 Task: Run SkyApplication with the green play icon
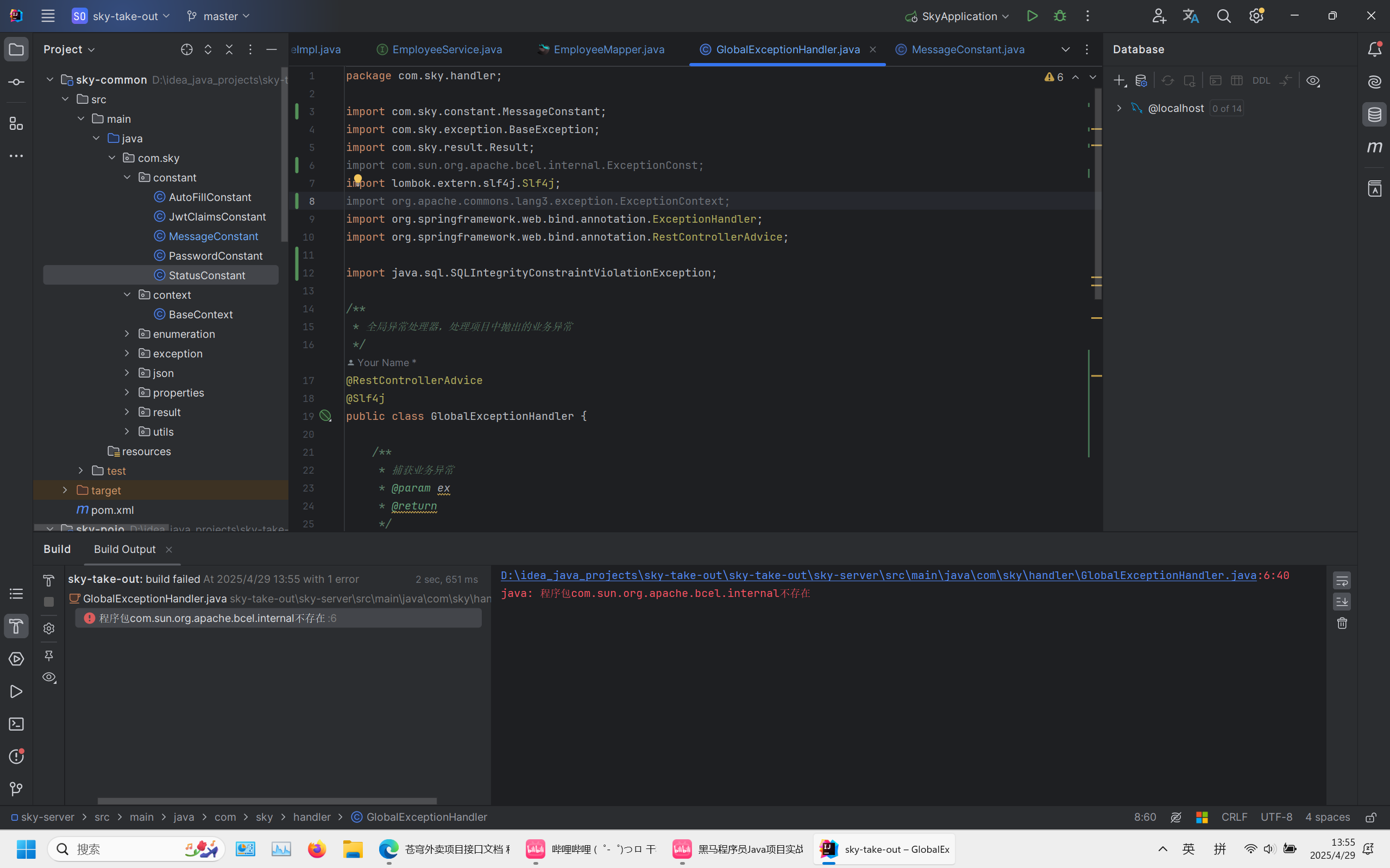click(x=1032, y=16)
